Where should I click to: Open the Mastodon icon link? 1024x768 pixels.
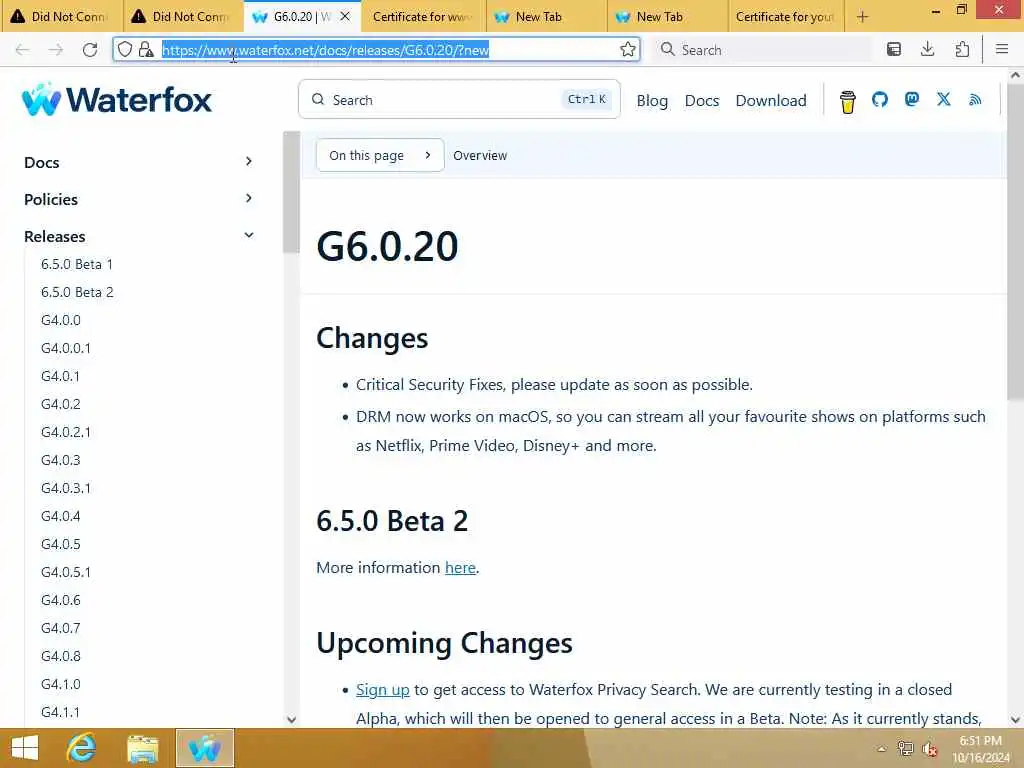click(x=912, y=99)
